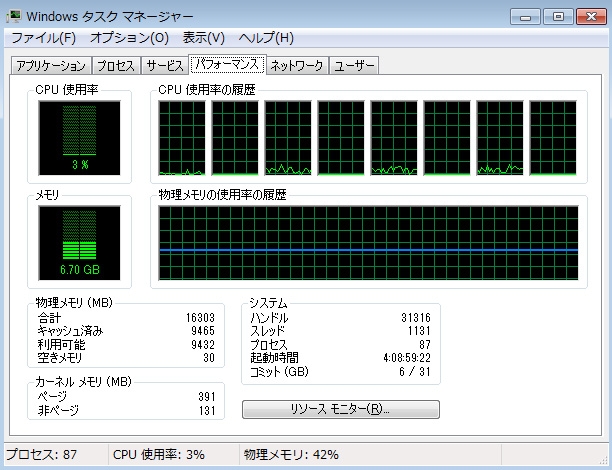Click the CPU 使用率 3 % gauge
This screenshot has width=612, height=470.
pyautogui.click(x=80, y=138)
